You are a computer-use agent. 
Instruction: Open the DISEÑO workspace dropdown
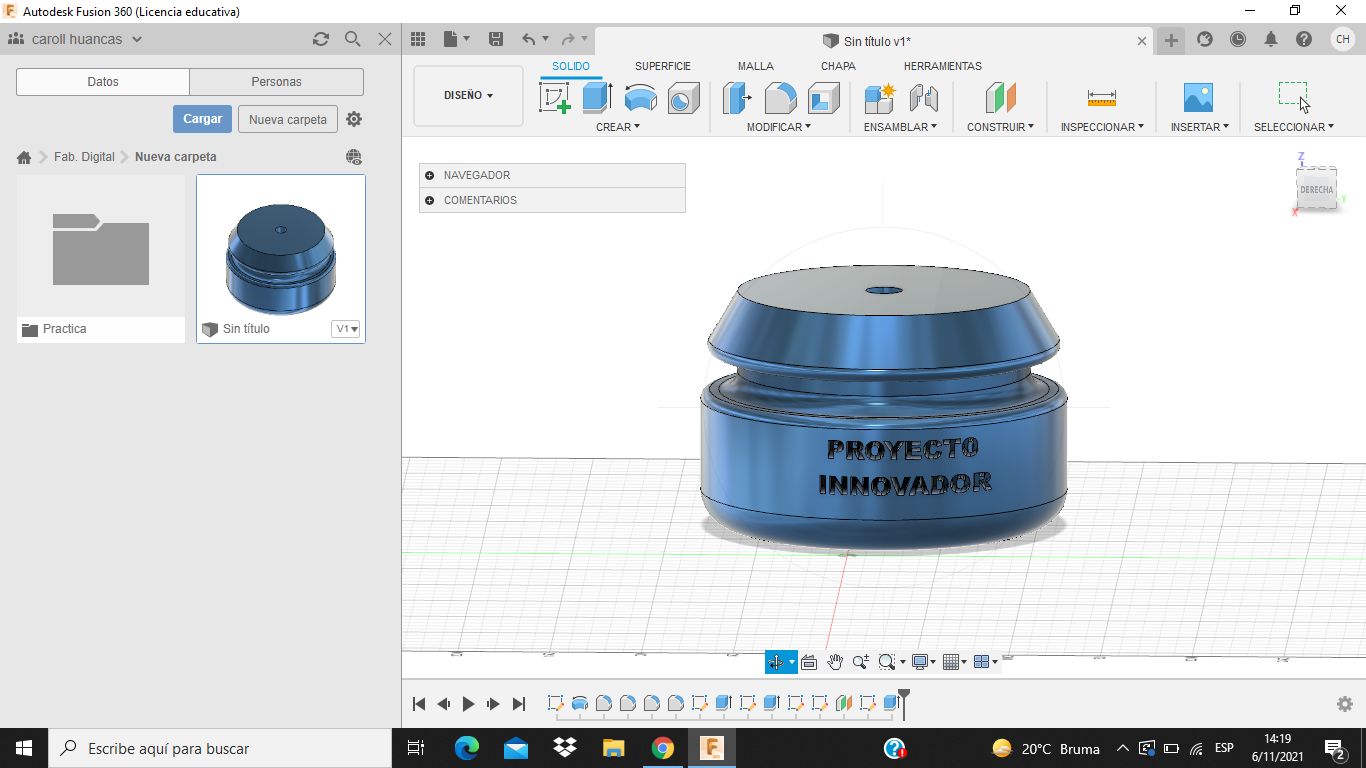[468, 96]
